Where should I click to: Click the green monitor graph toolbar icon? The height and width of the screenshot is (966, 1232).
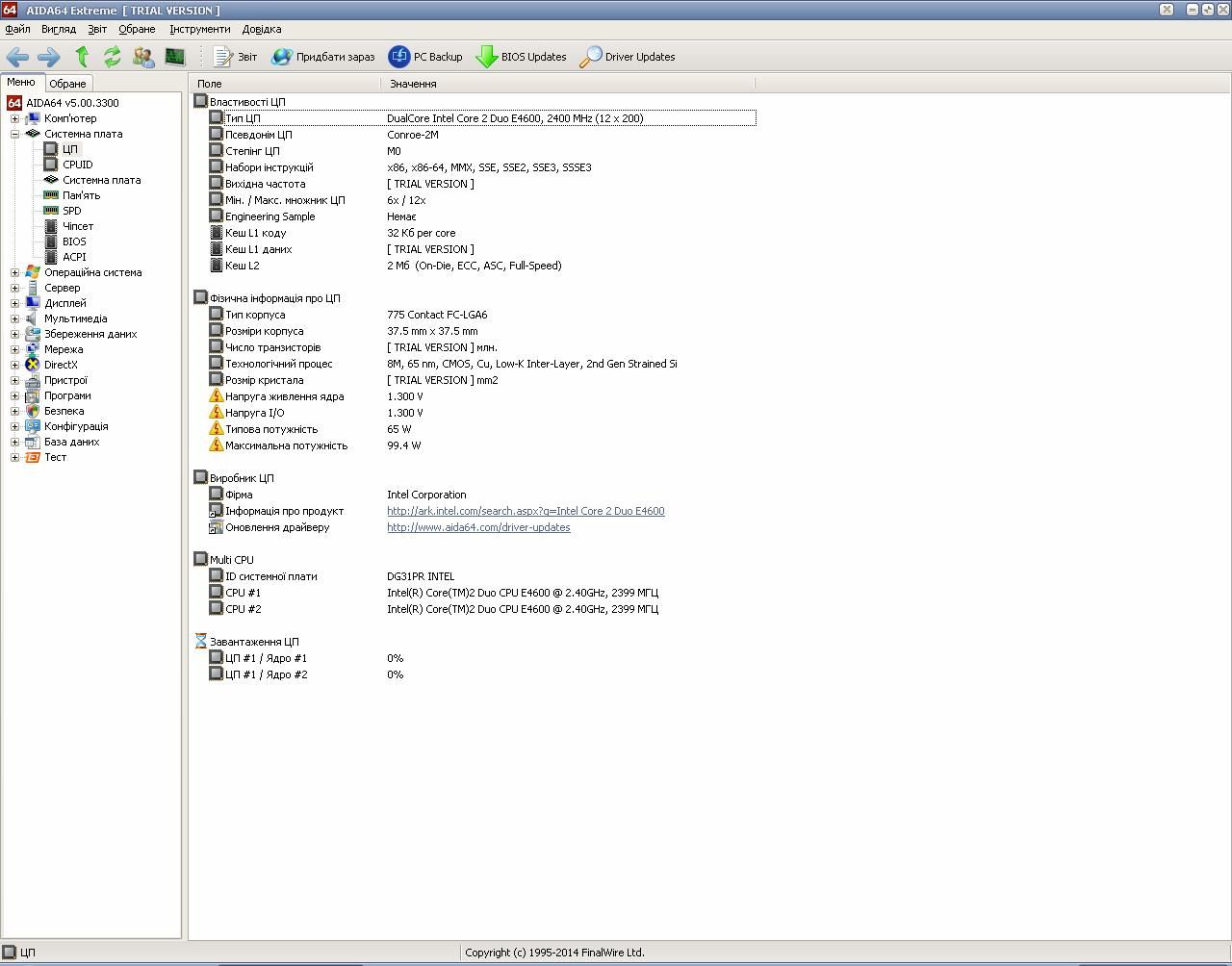[x=174, y=57]
